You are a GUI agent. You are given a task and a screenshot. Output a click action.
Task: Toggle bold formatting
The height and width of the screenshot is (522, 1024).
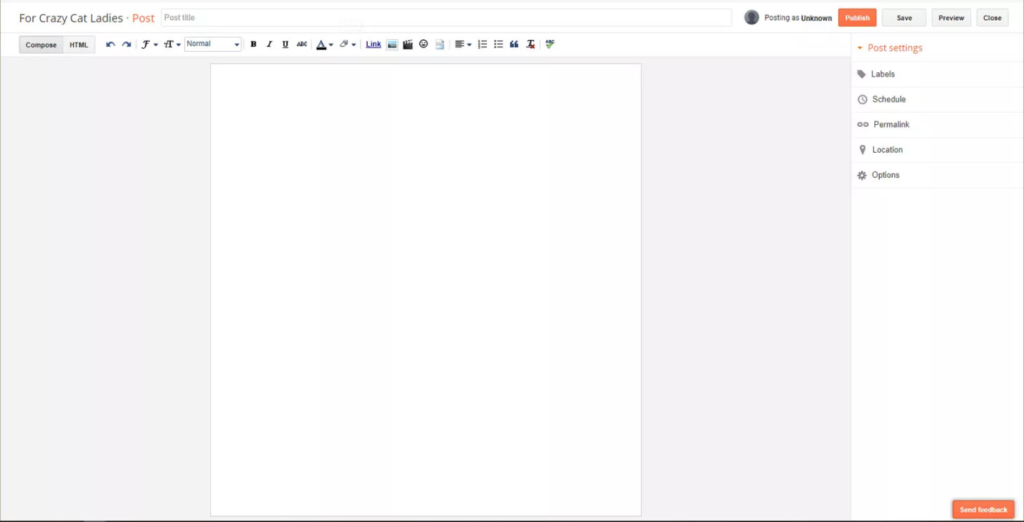click(x=253, y=44)
